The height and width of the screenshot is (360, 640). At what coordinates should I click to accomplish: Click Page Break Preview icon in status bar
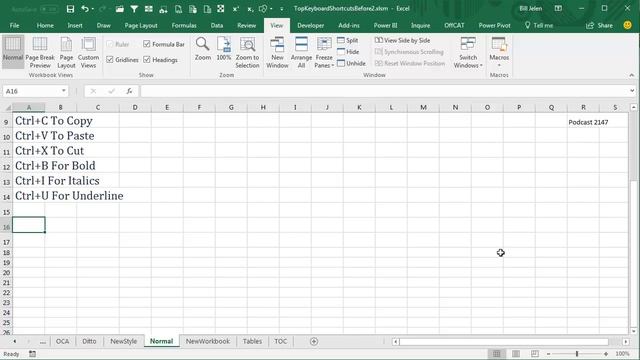[535, 354]
